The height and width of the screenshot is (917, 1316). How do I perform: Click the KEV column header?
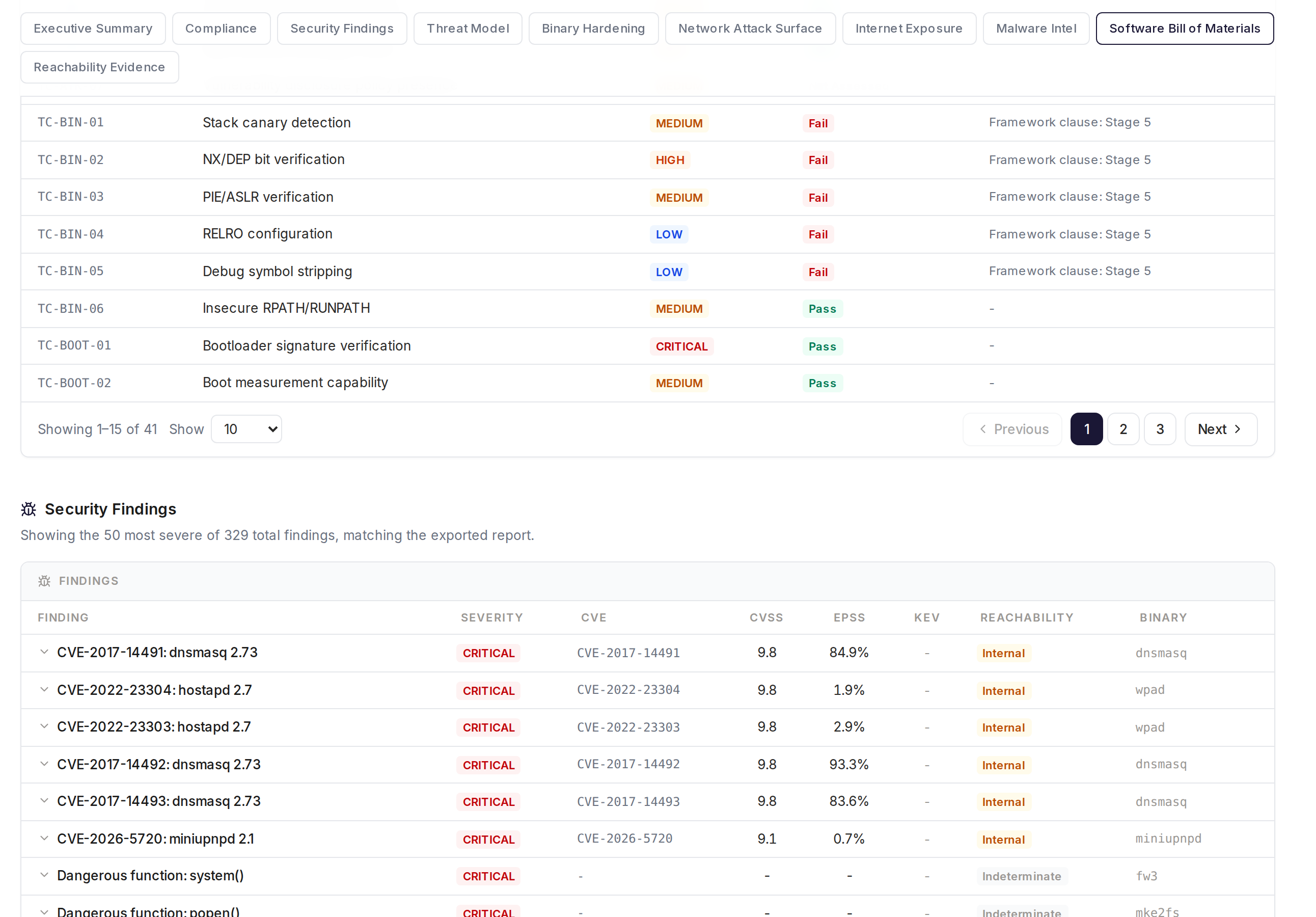927,617
